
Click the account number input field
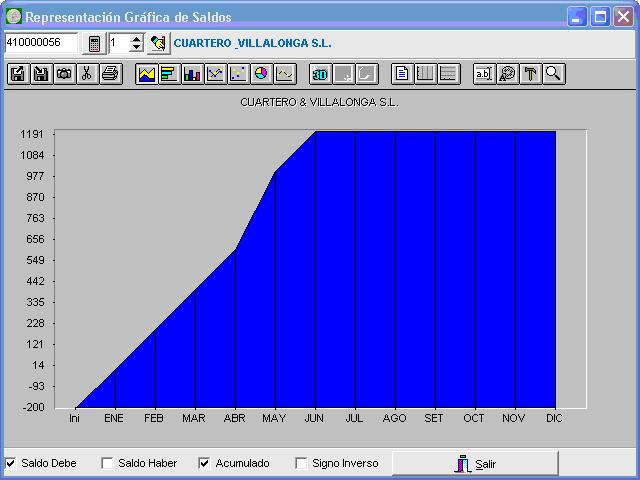[x=40, y=43]
